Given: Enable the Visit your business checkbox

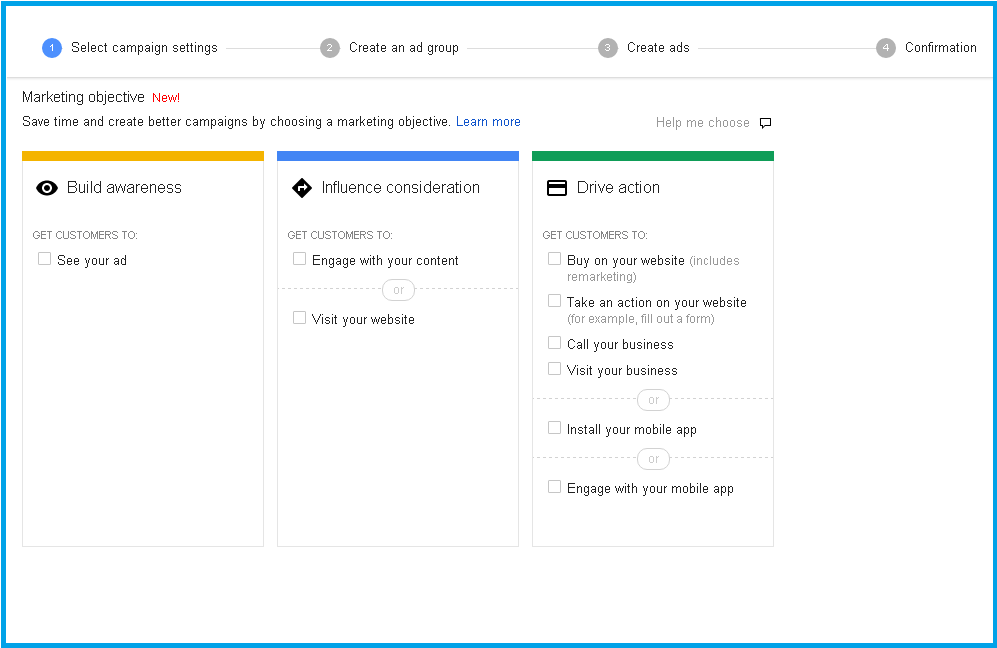Looking at the screenshot, I should pos(554,369).
